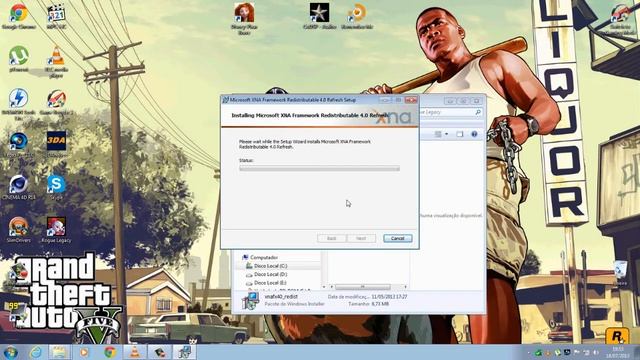Viewport: 640px width, 360px height.
Task: Open CINEMA 4D desktop shortcut
Action: coord(19,188)
